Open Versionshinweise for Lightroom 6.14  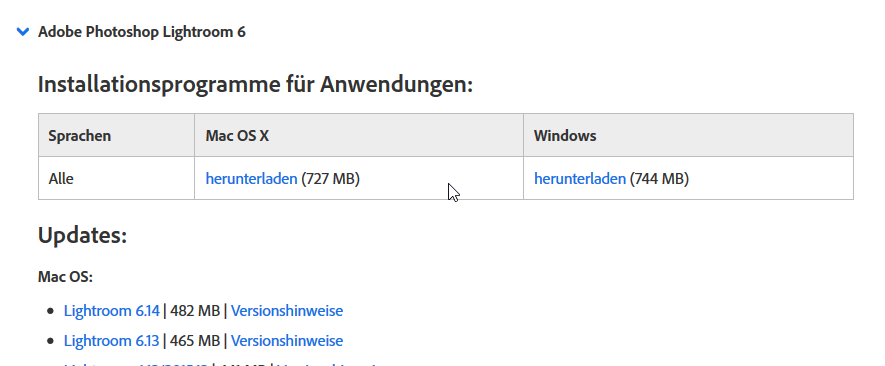(287, 311)
